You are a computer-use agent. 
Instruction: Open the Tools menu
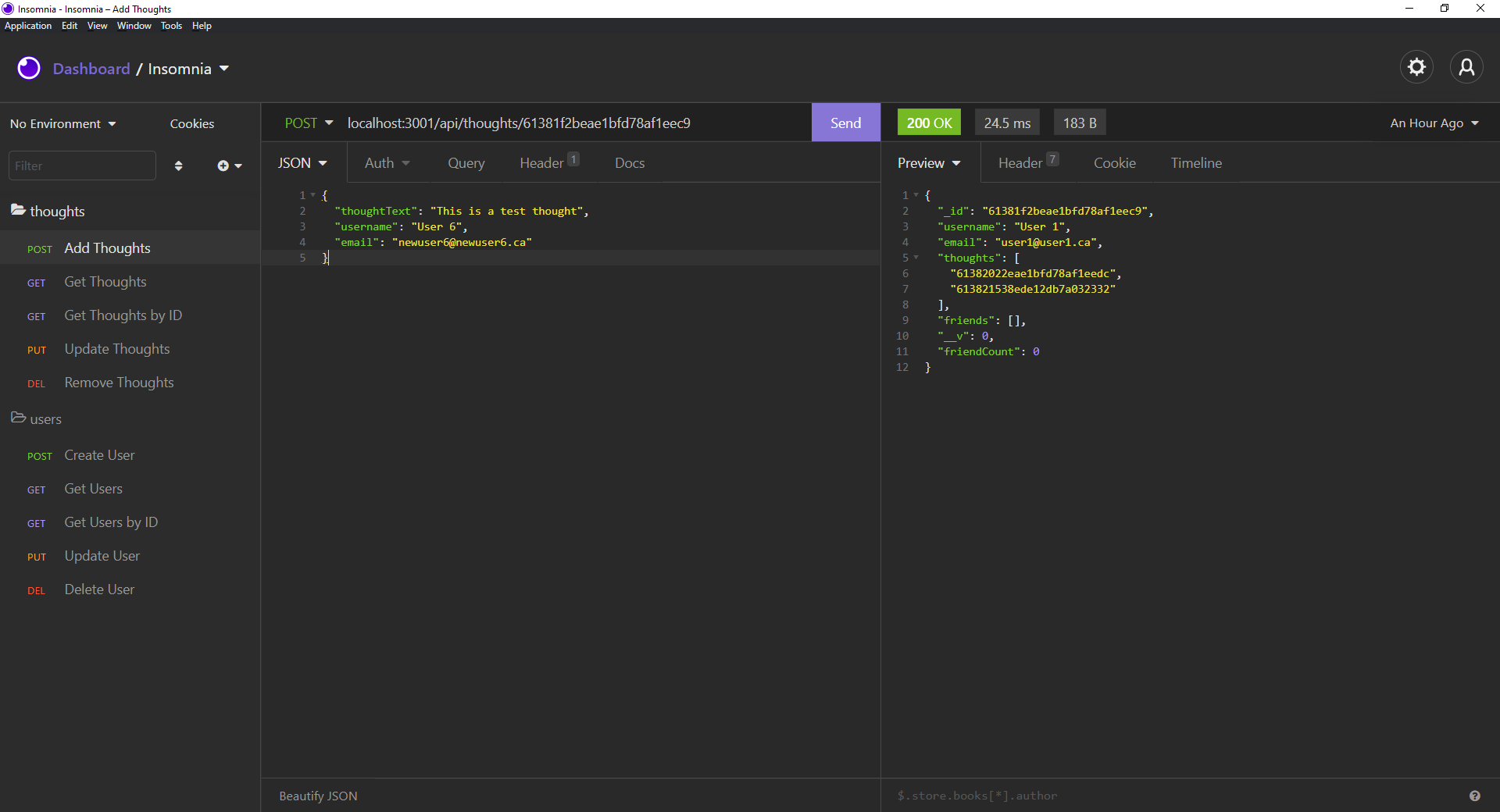[171, 26]
